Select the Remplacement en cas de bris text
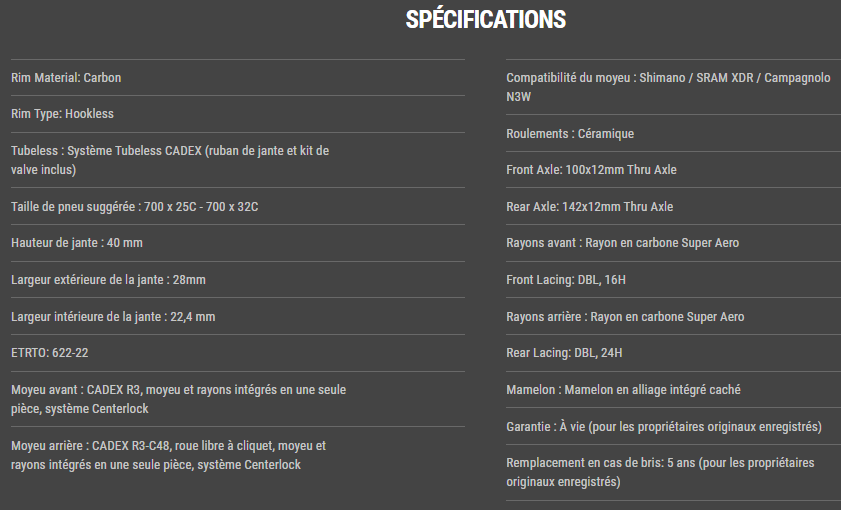Screen dimensions: 841x510 660,472
